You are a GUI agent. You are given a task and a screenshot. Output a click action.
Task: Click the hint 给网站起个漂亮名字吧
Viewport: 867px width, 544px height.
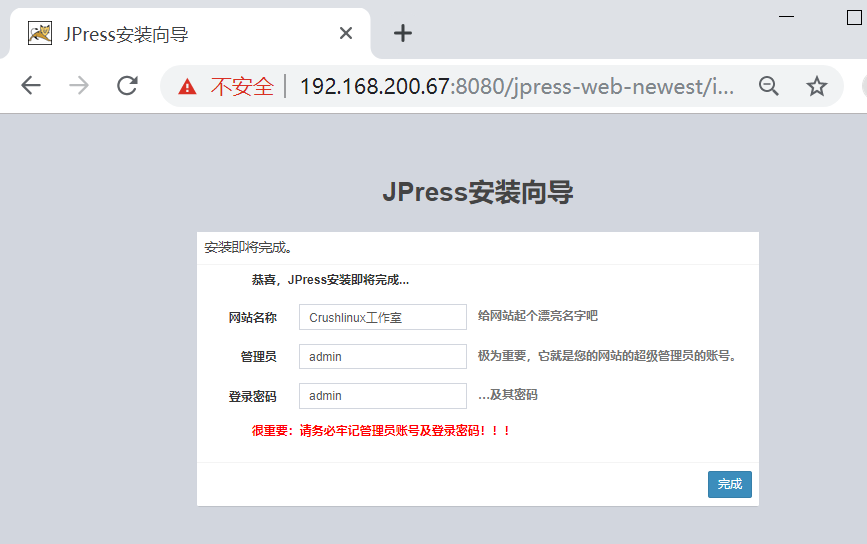tap(537, 316)
